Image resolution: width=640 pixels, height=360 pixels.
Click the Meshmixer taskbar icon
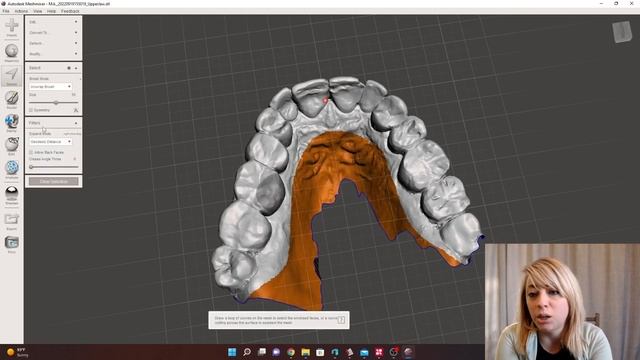click(408, 352)
